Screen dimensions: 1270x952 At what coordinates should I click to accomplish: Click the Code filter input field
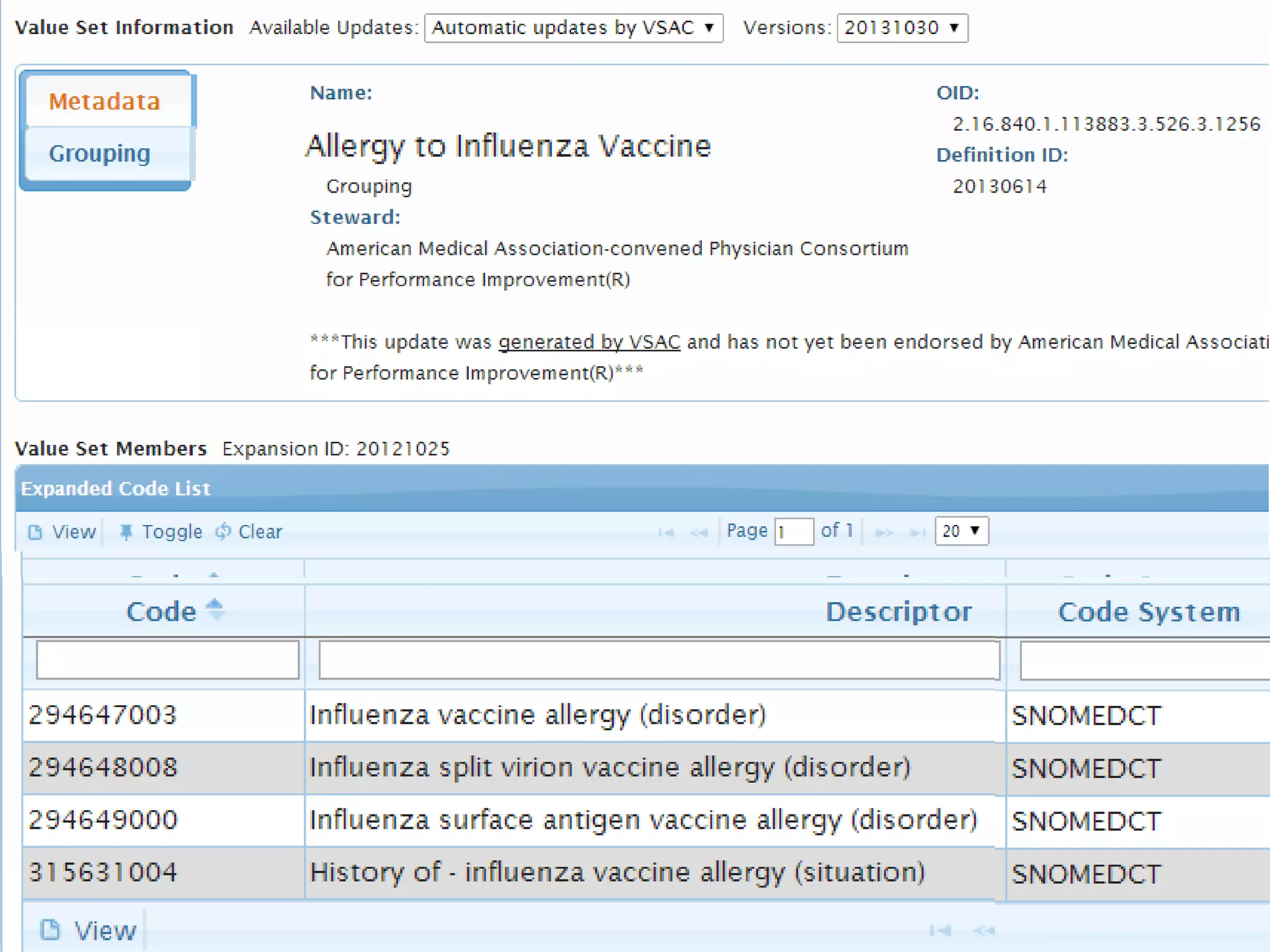(167, 660)
